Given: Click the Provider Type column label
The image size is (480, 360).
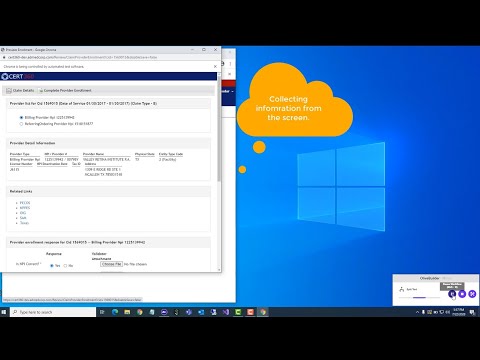Looking at the screenshot, I should (x=20, y=154).
